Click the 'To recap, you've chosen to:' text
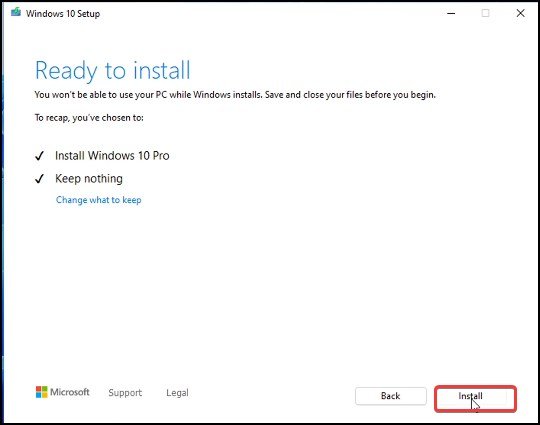540x425 pixels. click(89, 118)
